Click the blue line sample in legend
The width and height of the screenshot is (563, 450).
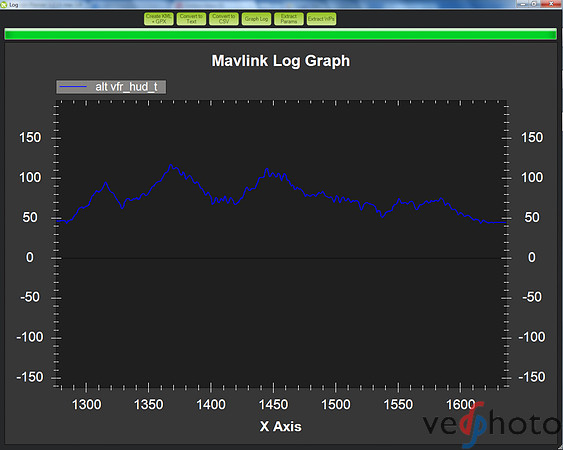click(73, 87)
